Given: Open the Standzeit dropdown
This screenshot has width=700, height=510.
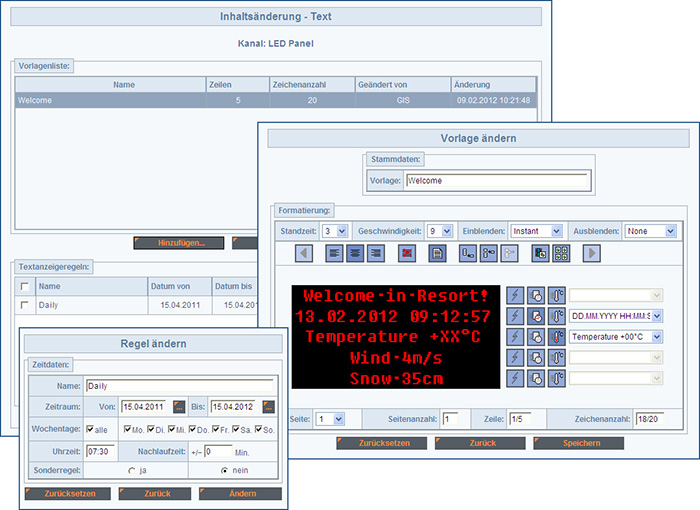Looking at the screenshot, I should [x=335, y=231].
